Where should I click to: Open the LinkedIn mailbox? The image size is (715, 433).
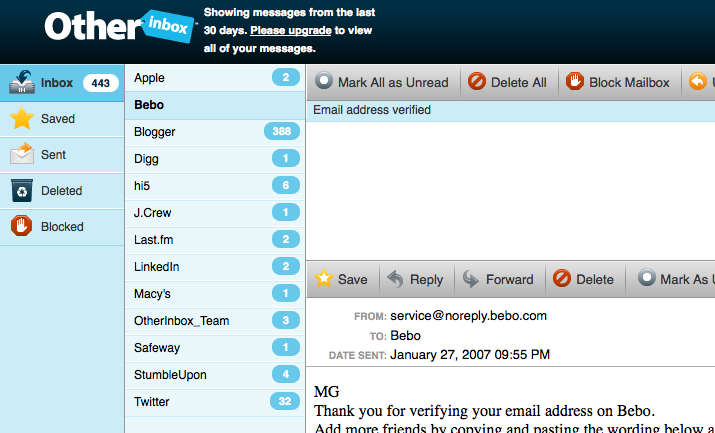(x=215, y=267)
